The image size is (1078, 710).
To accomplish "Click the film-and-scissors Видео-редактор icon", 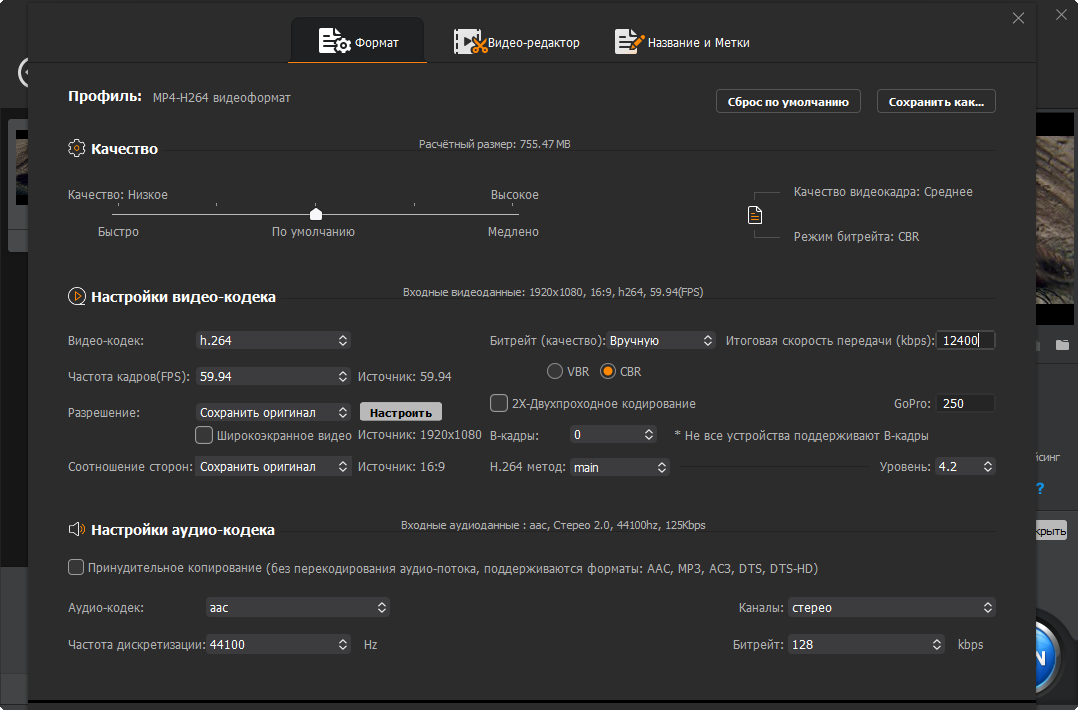I will (x=469, y=42).
